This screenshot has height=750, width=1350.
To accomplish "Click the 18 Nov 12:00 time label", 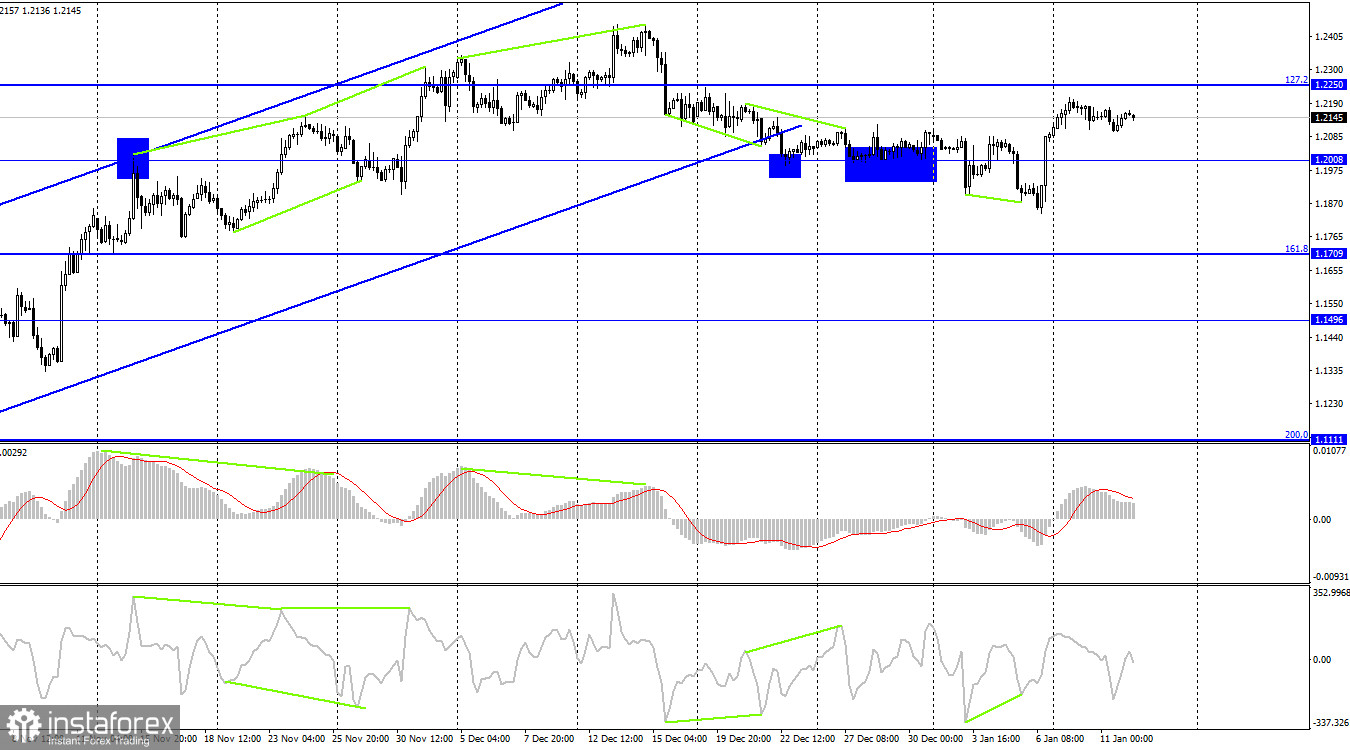I will coord(232,739).
